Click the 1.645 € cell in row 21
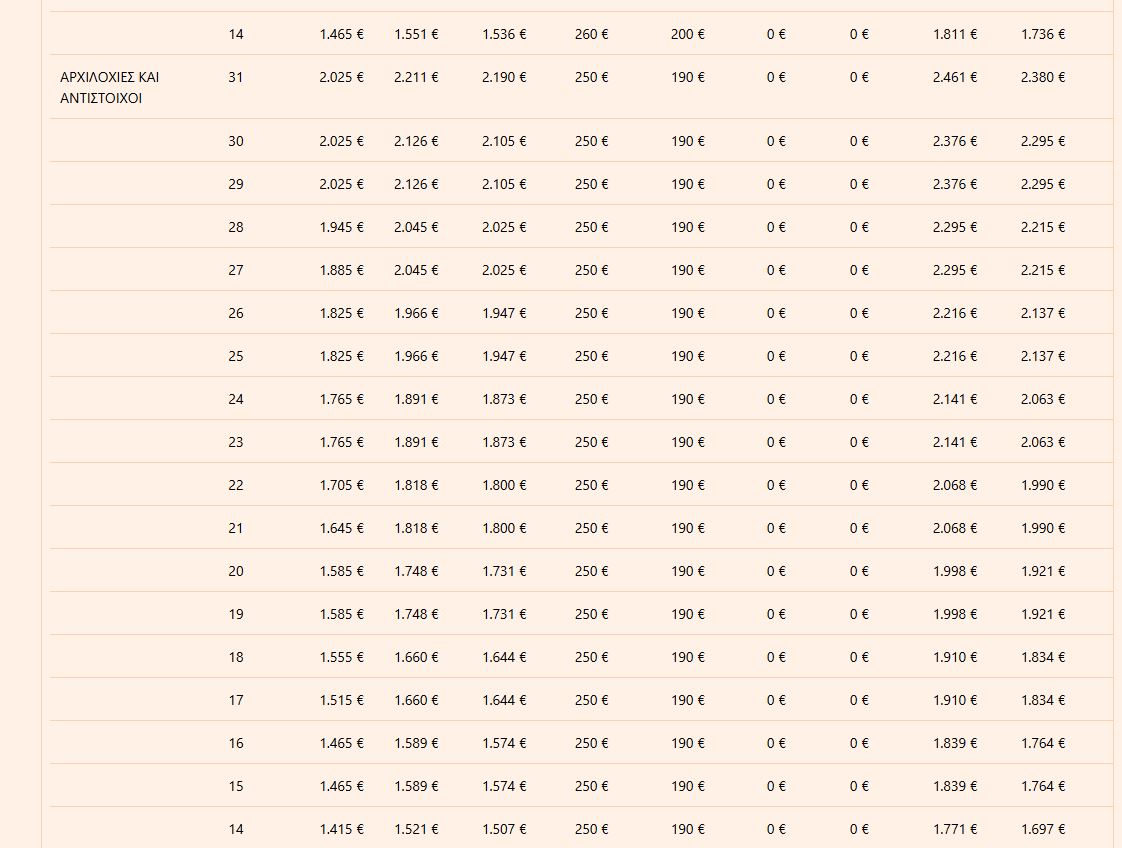Image resolution: width=1122 pixels, height=848 pixels. click(341, 528)
